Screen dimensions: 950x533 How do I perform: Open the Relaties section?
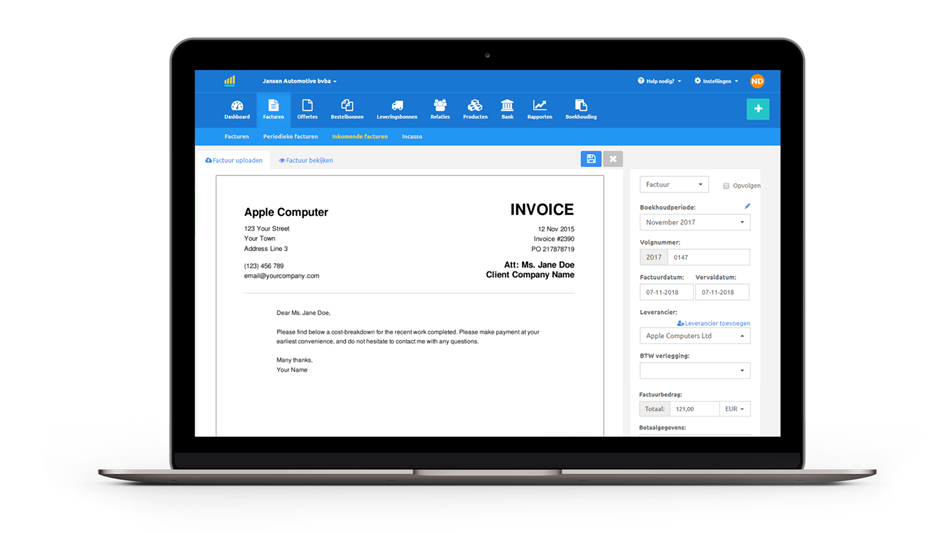tap(440, 109)
